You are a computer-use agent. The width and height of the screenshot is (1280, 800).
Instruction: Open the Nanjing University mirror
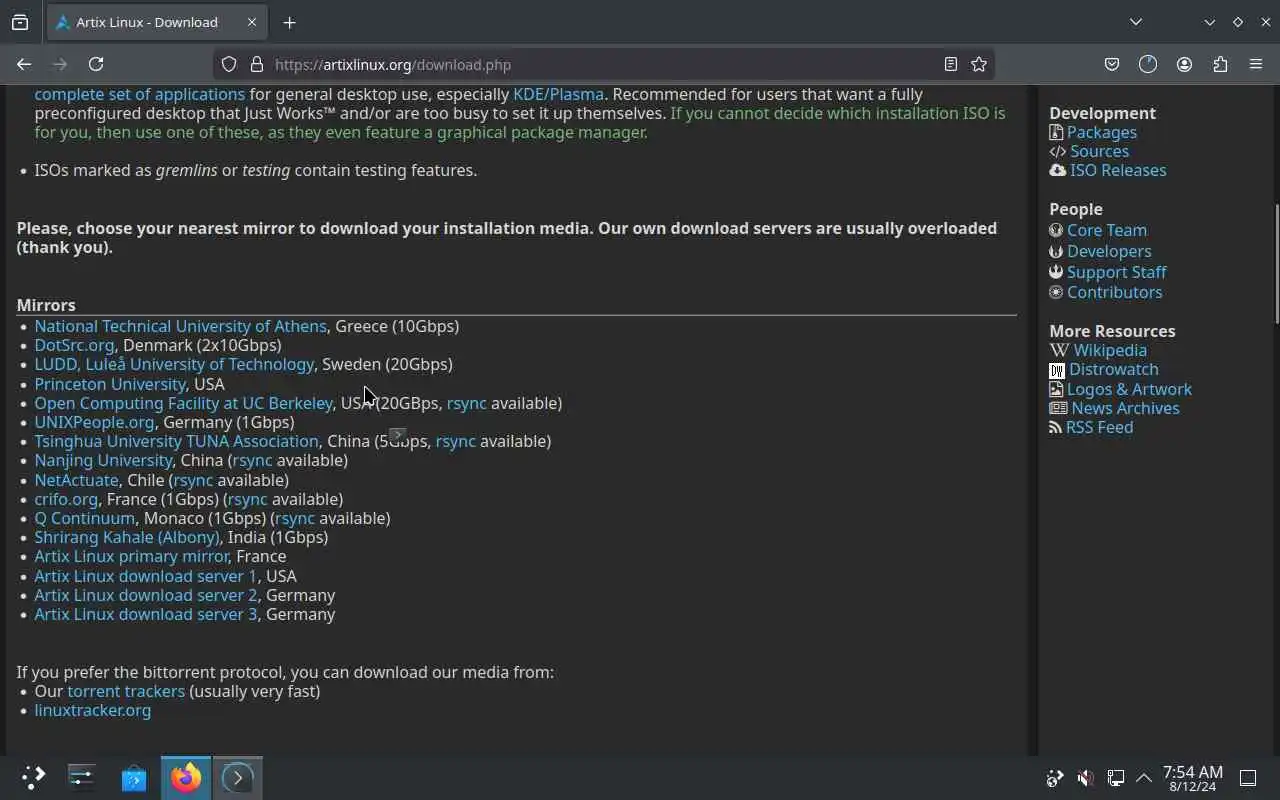click(x=103, y=460)
